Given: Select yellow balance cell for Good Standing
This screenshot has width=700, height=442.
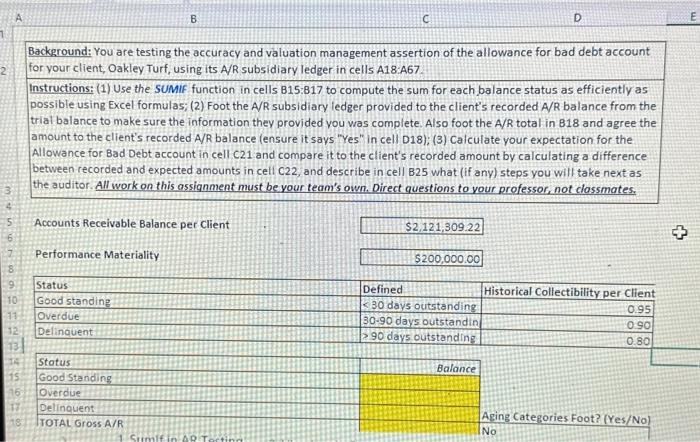Looking at the screenshot, I should 420,384.
